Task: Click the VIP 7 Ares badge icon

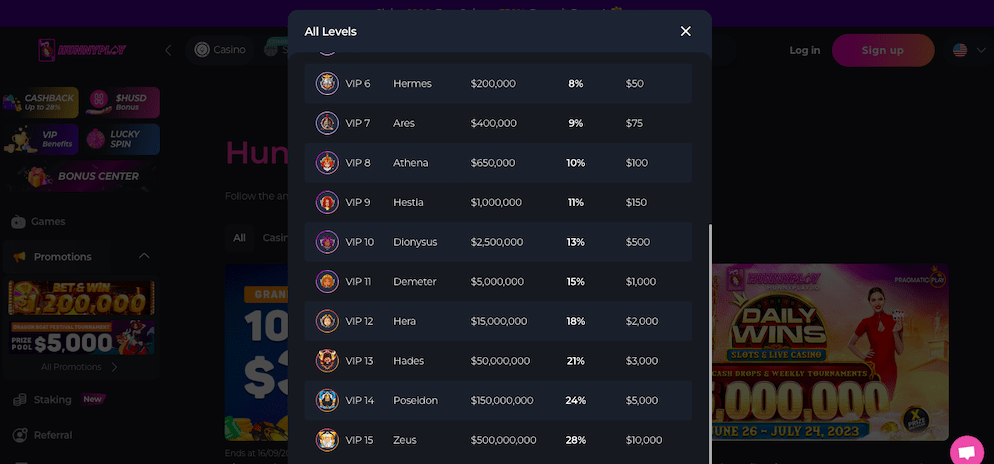Action: (x=327, y=123)
